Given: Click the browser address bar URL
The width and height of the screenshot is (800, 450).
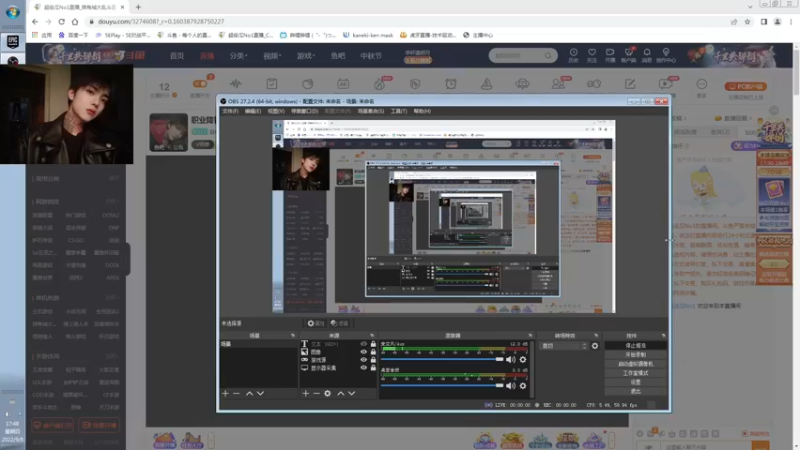Looking at the screenshot, I should pos(161,21).
